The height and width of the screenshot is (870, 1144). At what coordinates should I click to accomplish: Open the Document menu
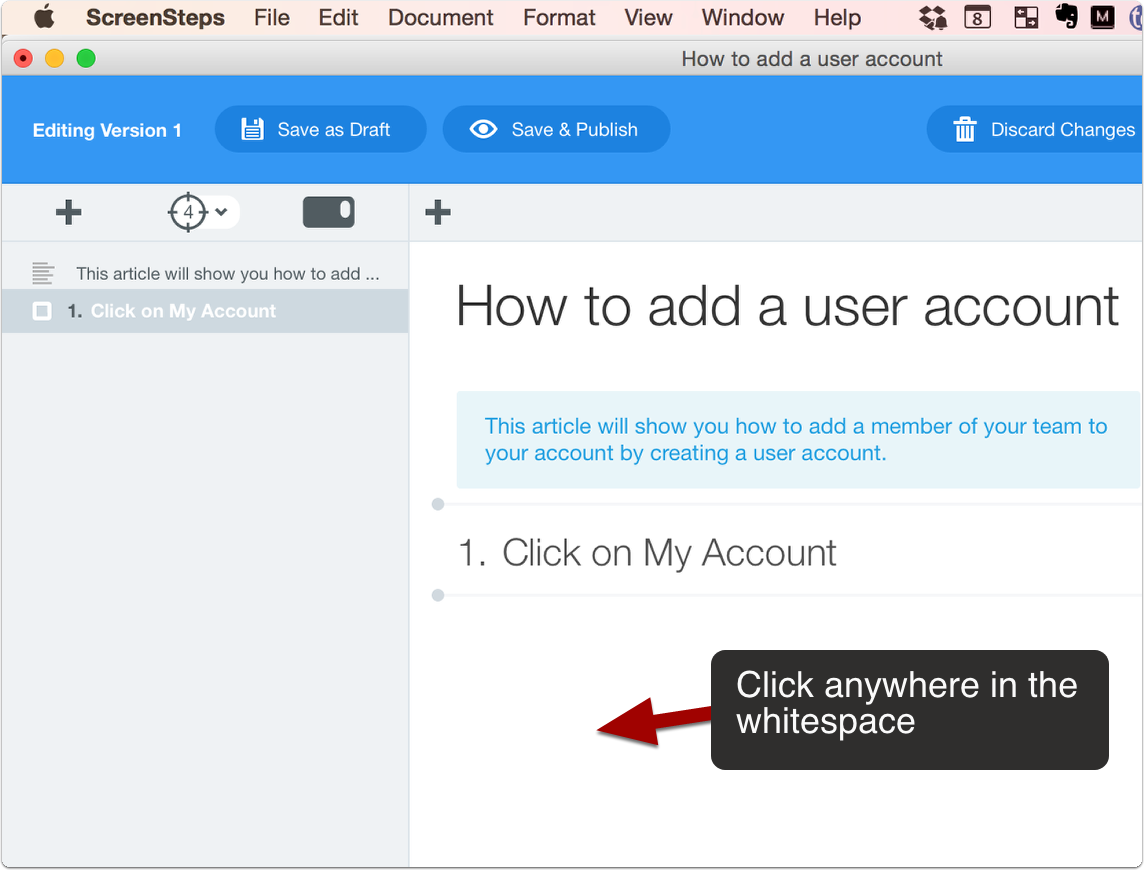tap(440, 18)
